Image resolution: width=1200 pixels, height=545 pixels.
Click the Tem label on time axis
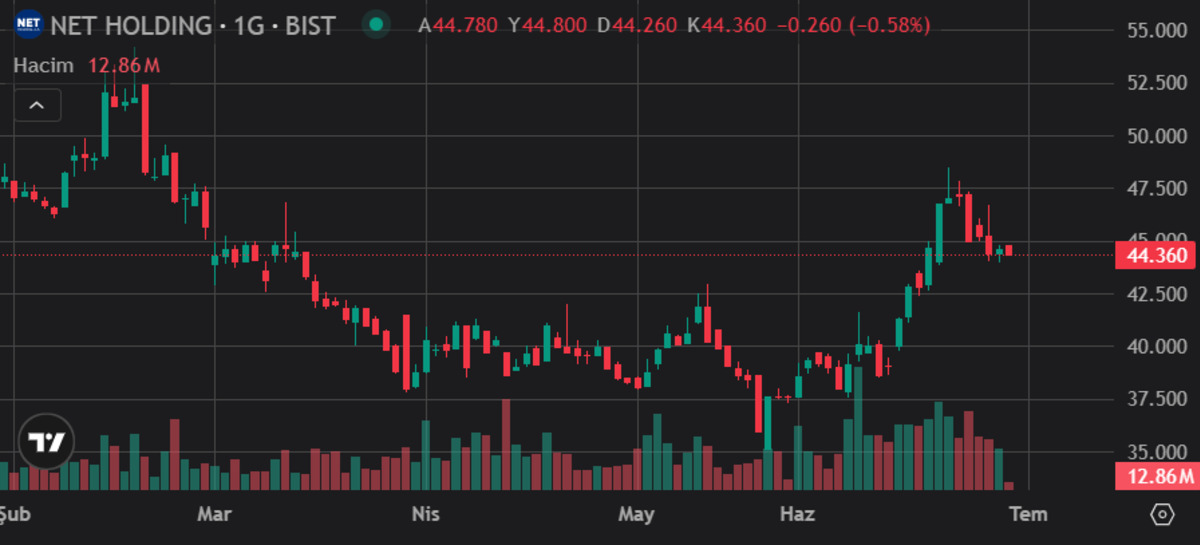1028,514
